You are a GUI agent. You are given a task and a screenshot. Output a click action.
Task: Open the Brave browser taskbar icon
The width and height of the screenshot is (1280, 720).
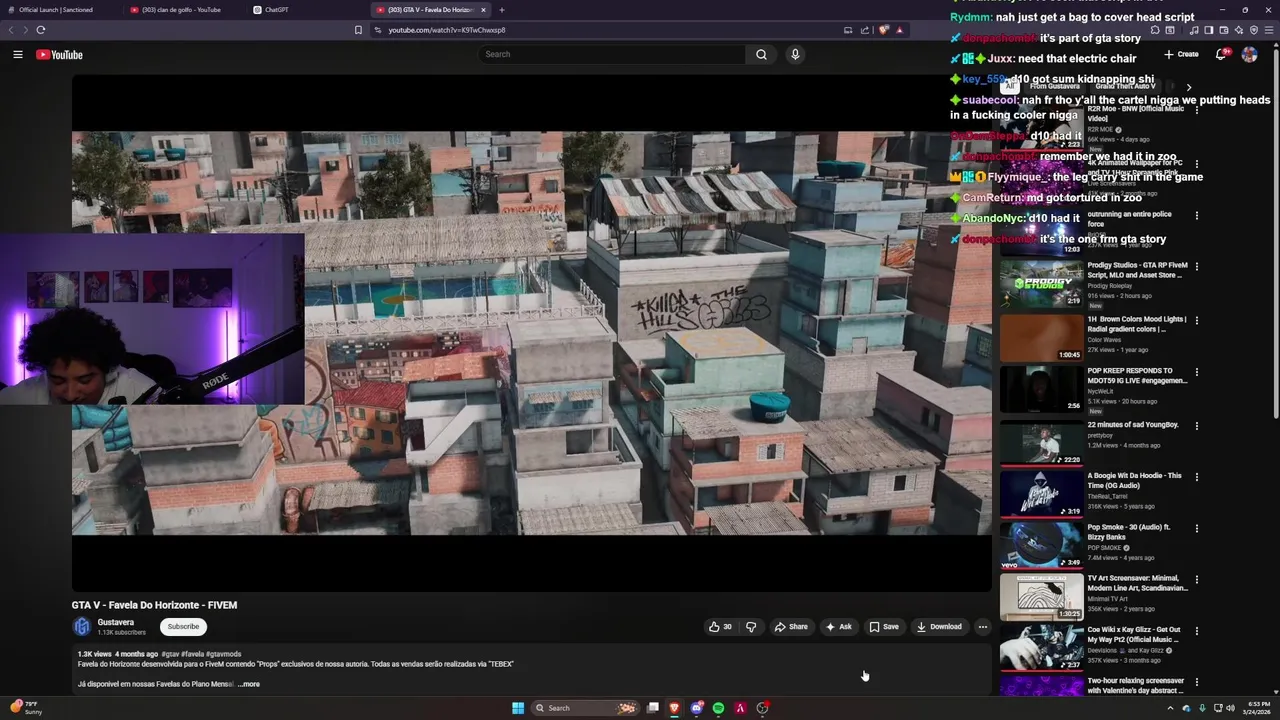[x=675, y=708]
